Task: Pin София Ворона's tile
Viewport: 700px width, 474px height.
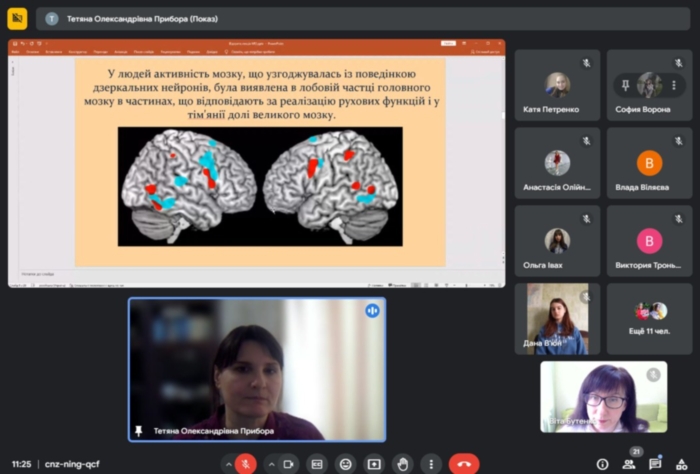Action: point(627,85)
